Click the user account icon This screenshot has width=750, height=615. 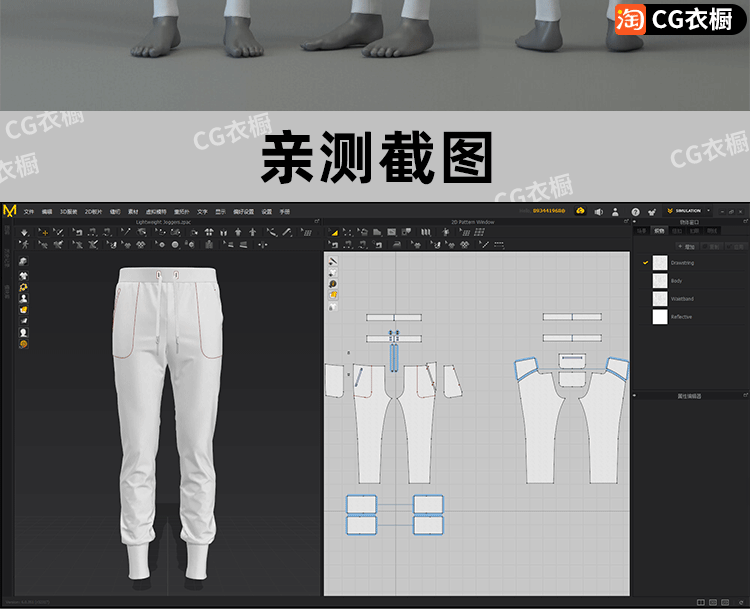click(615, 211)
